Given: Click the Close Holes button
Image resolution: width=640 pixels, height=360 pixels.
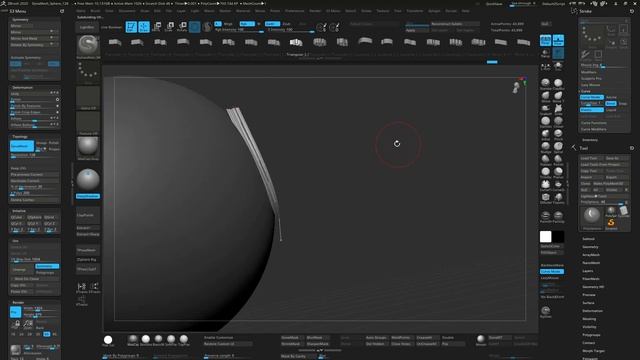Looking at the screenshot, I should click(x=401, y=344).
